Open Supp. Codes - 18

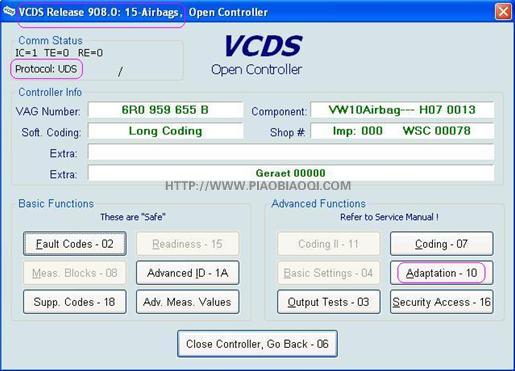click(75, 302)
